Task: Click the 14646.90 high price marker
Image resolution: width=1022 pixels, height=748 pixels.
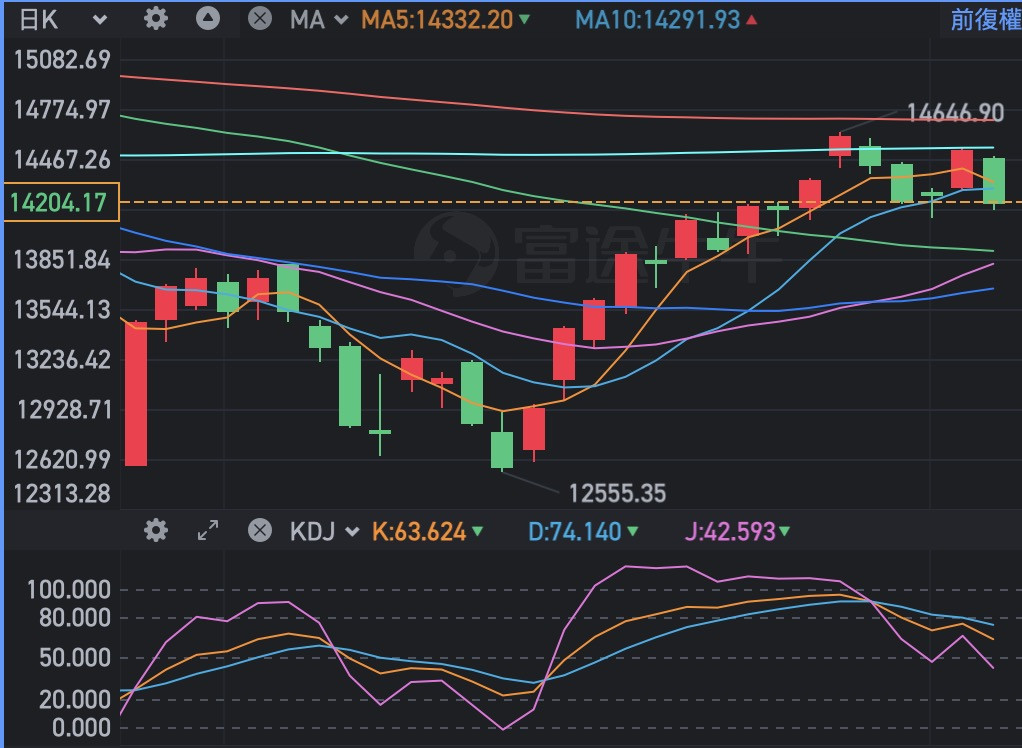Action: [x=954, y=112]
